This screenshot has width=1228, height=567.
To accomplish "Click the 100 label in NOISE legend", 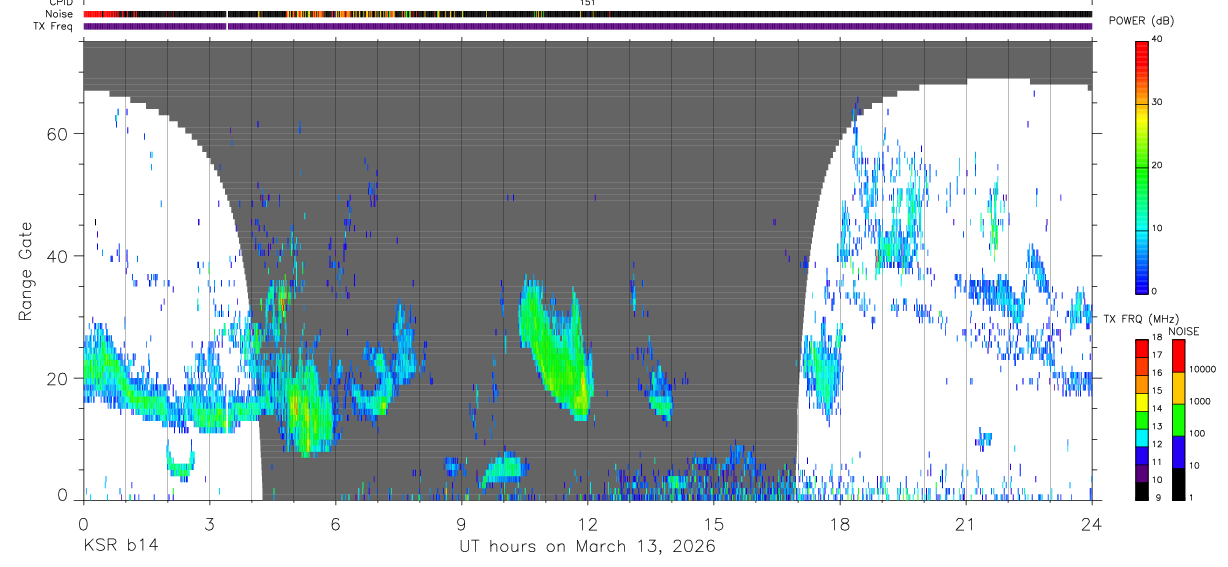I will coord(1196,433).
